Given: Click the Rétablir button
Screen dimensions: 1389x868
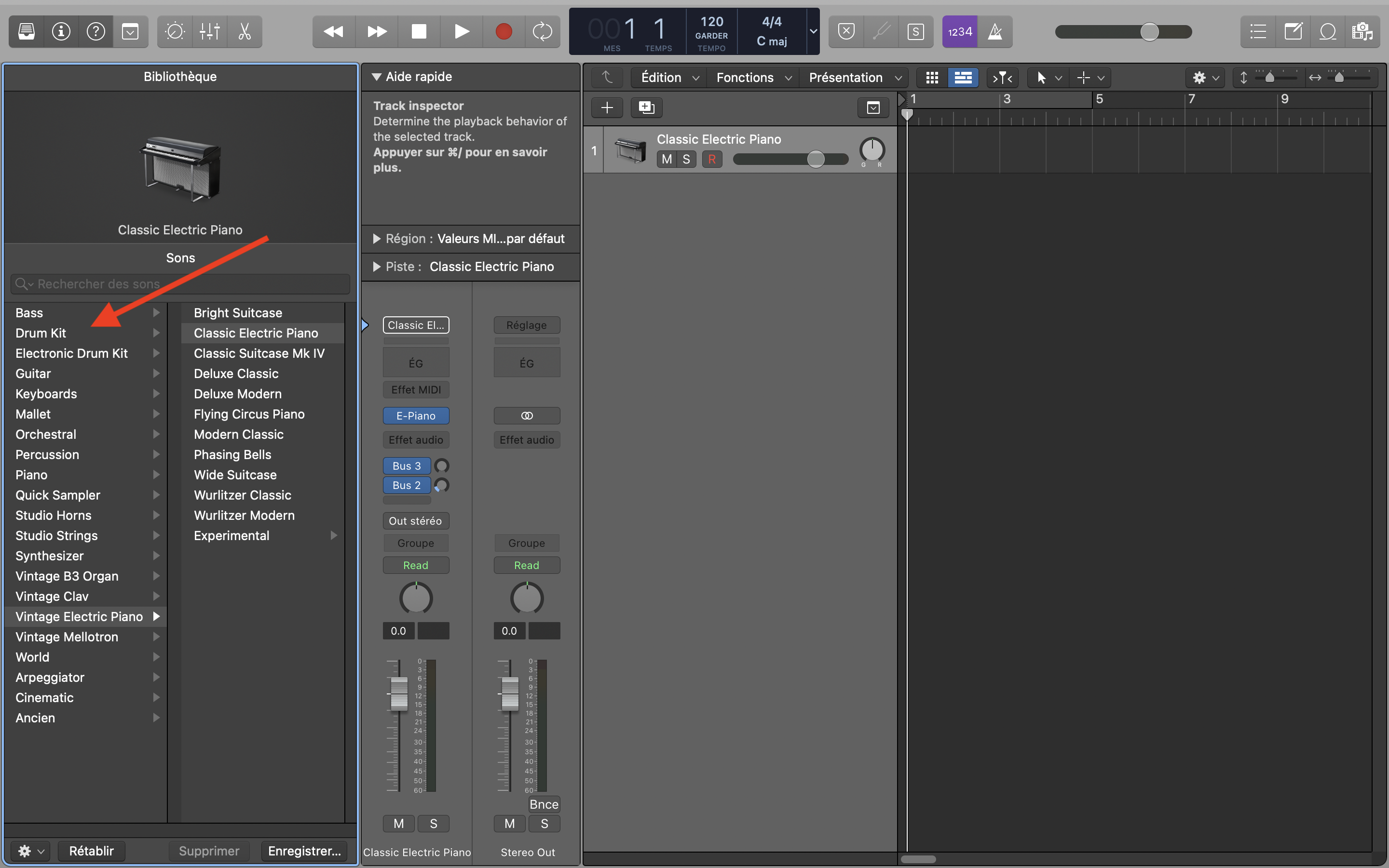Looking at the screenshot, I should point(91,851).
